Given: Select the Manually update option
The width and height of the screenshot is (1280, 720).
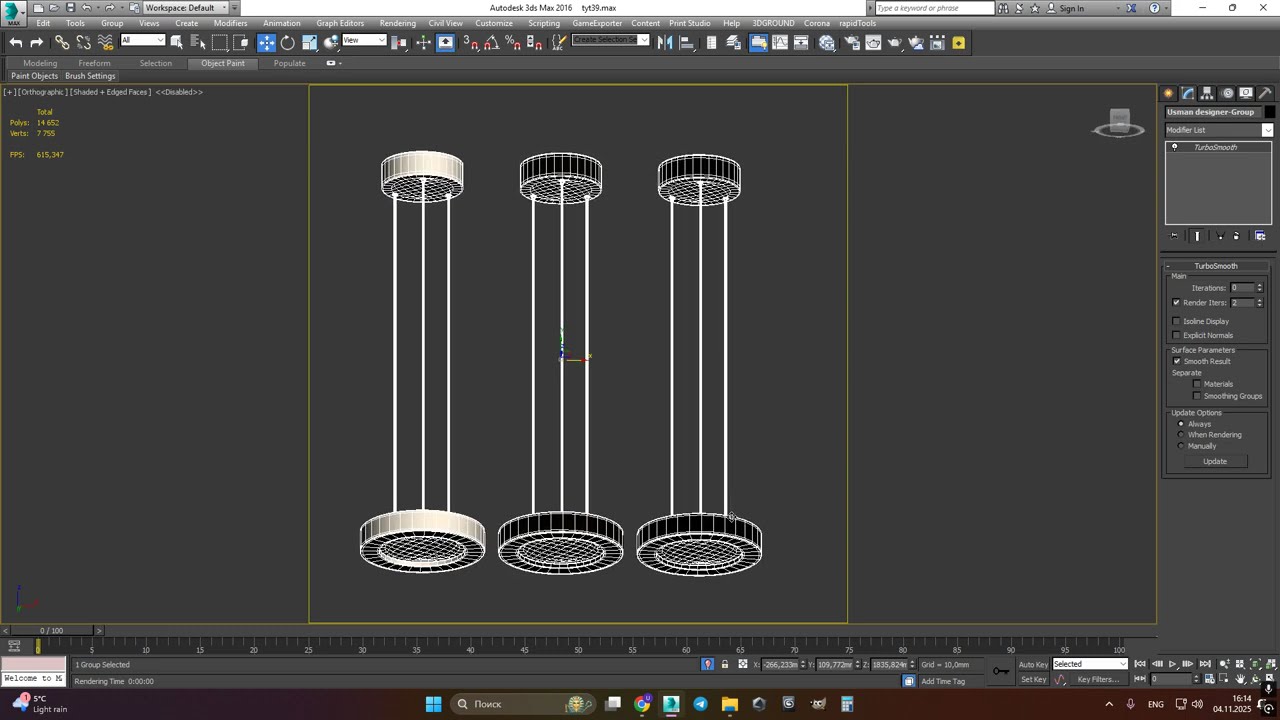Looking at the screenshot, I should (1181, 446).
